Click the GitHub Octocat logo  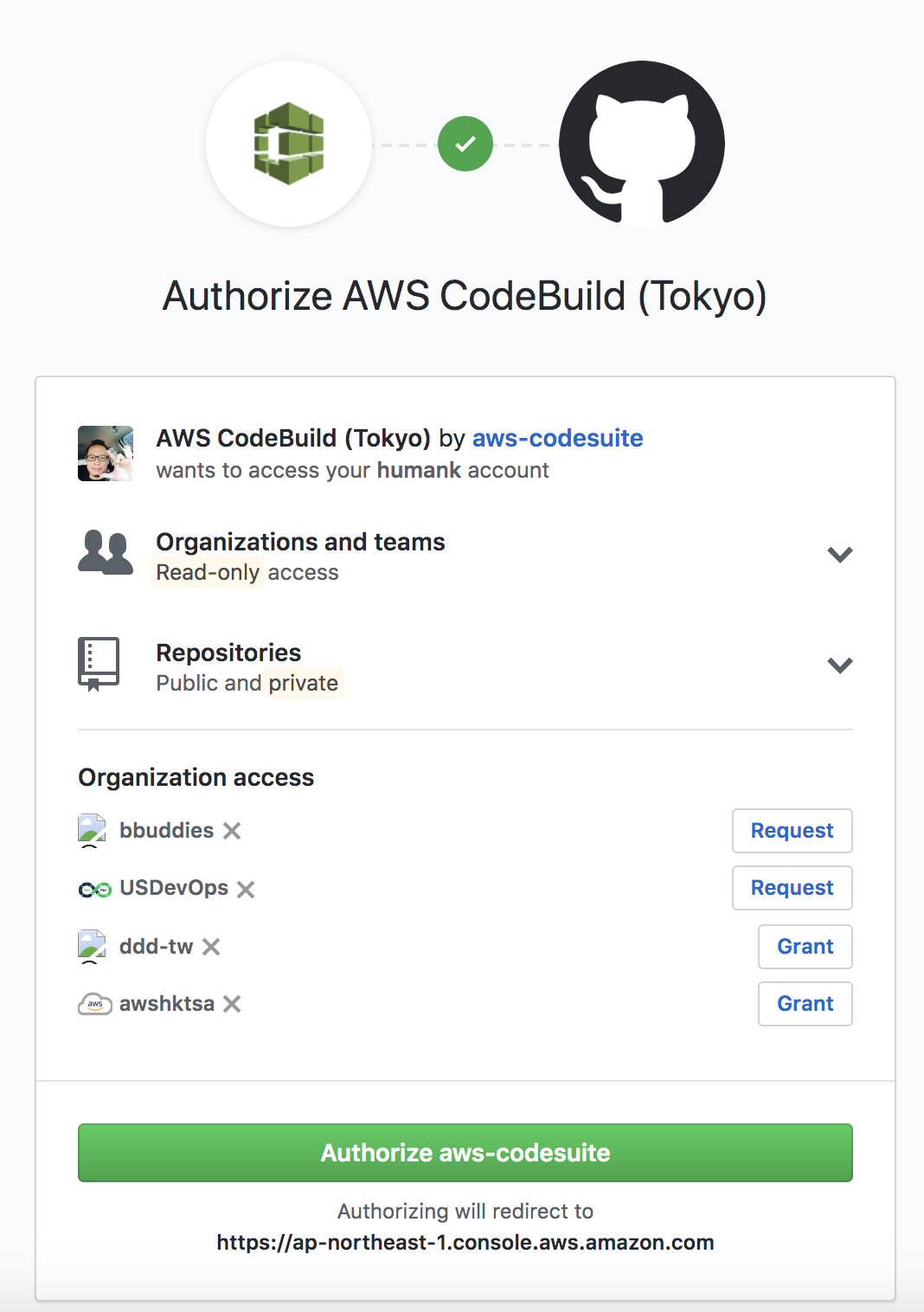(x=641, y=144)
